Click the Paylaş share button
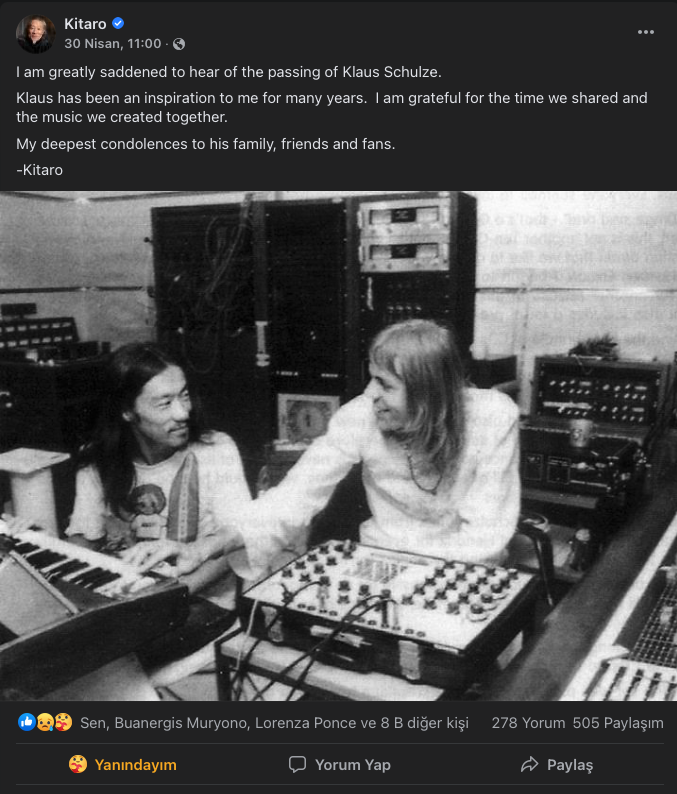 556,765
